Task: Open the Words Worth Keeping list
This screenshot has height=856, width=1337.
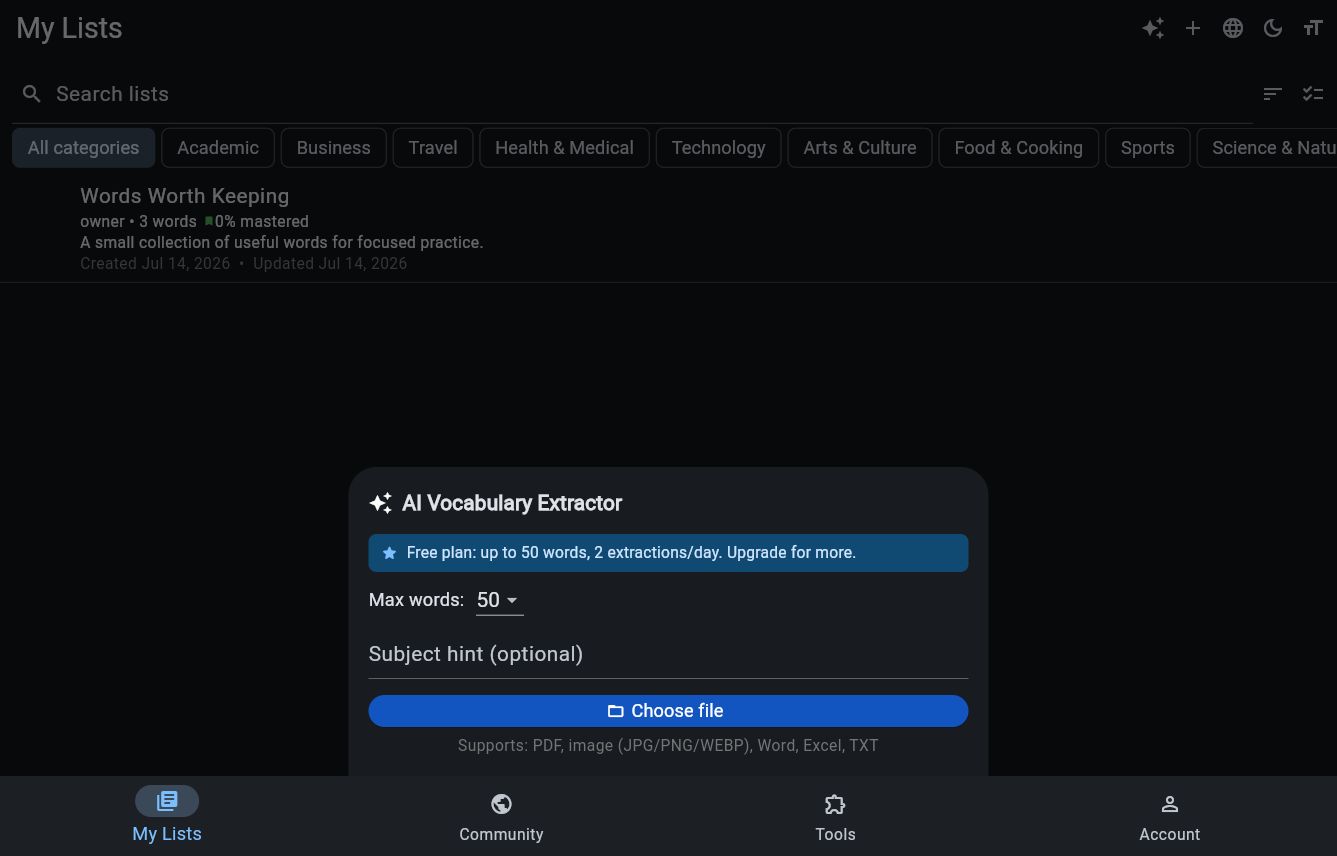Action: (x=668, y=229)
